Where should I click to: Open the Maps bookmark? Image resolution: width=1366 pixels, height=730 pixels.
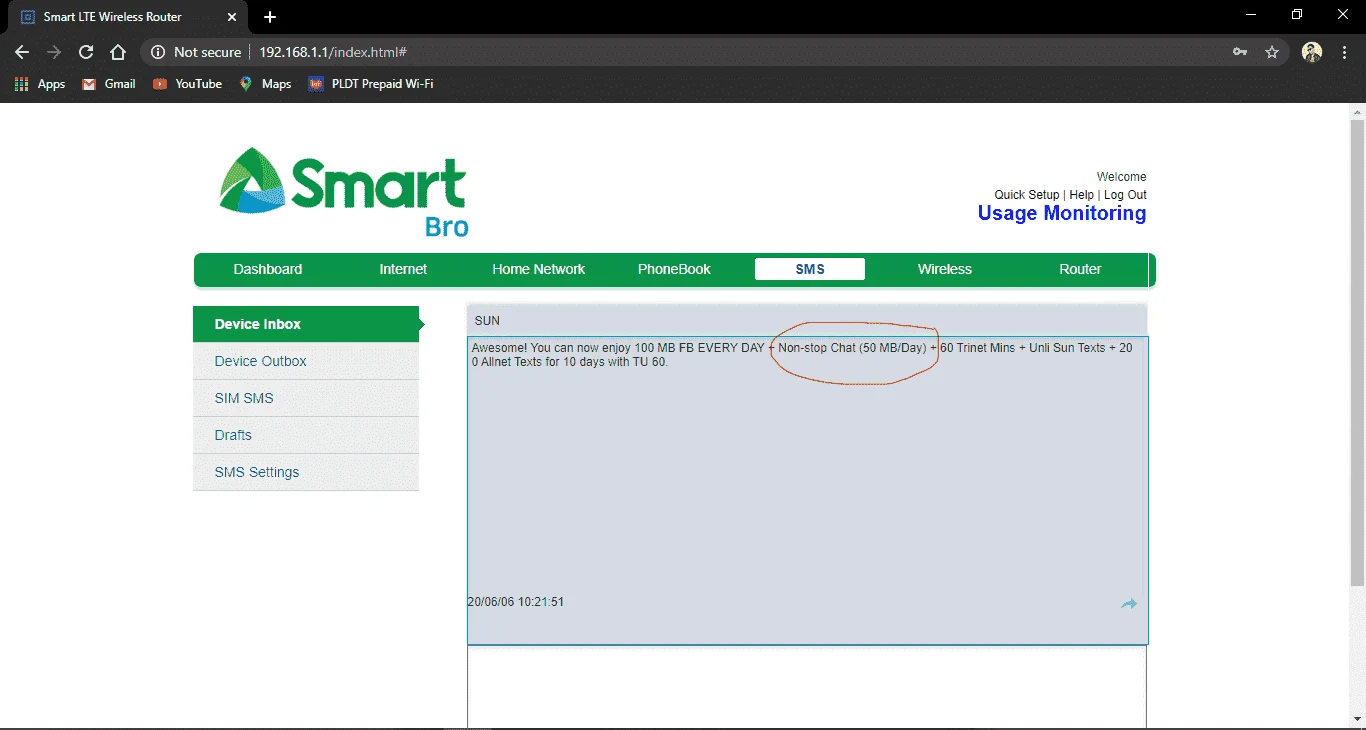(265, 84)
